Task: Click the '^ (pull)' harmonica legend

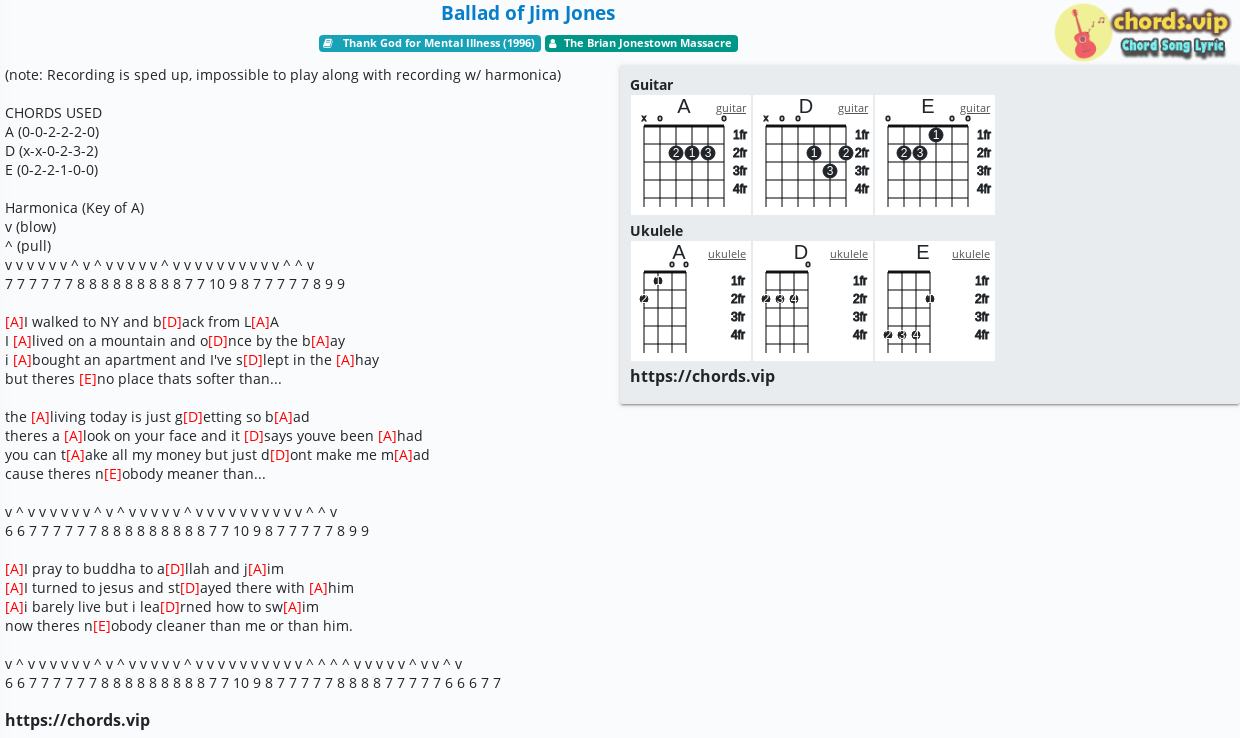Action: pyautogui.click(x=28, y=246)
